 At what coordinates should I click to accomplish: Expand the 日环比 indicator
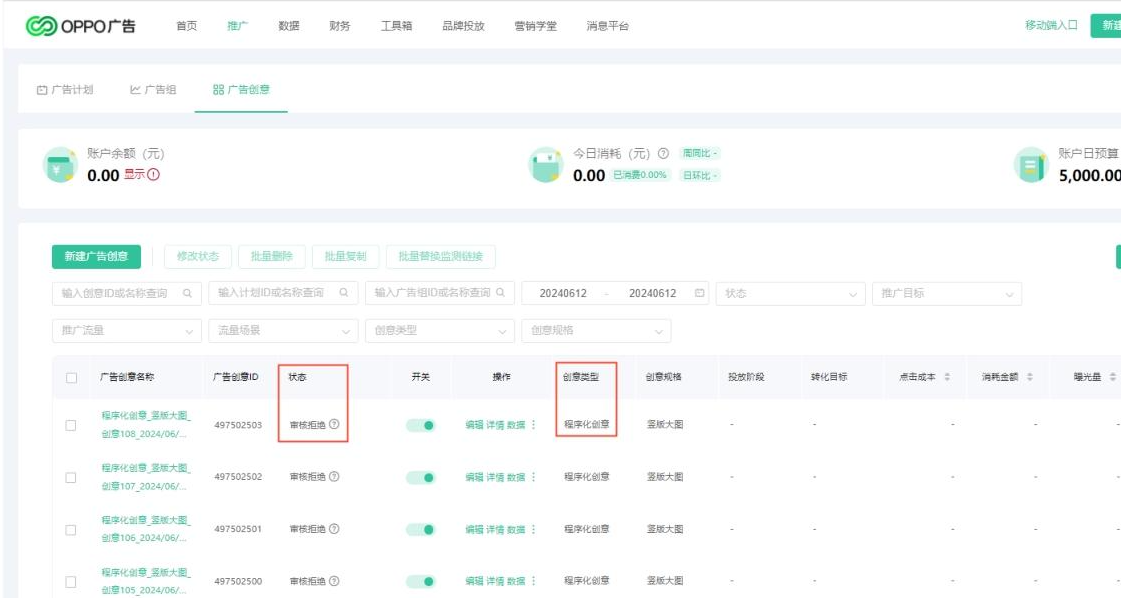699,175
